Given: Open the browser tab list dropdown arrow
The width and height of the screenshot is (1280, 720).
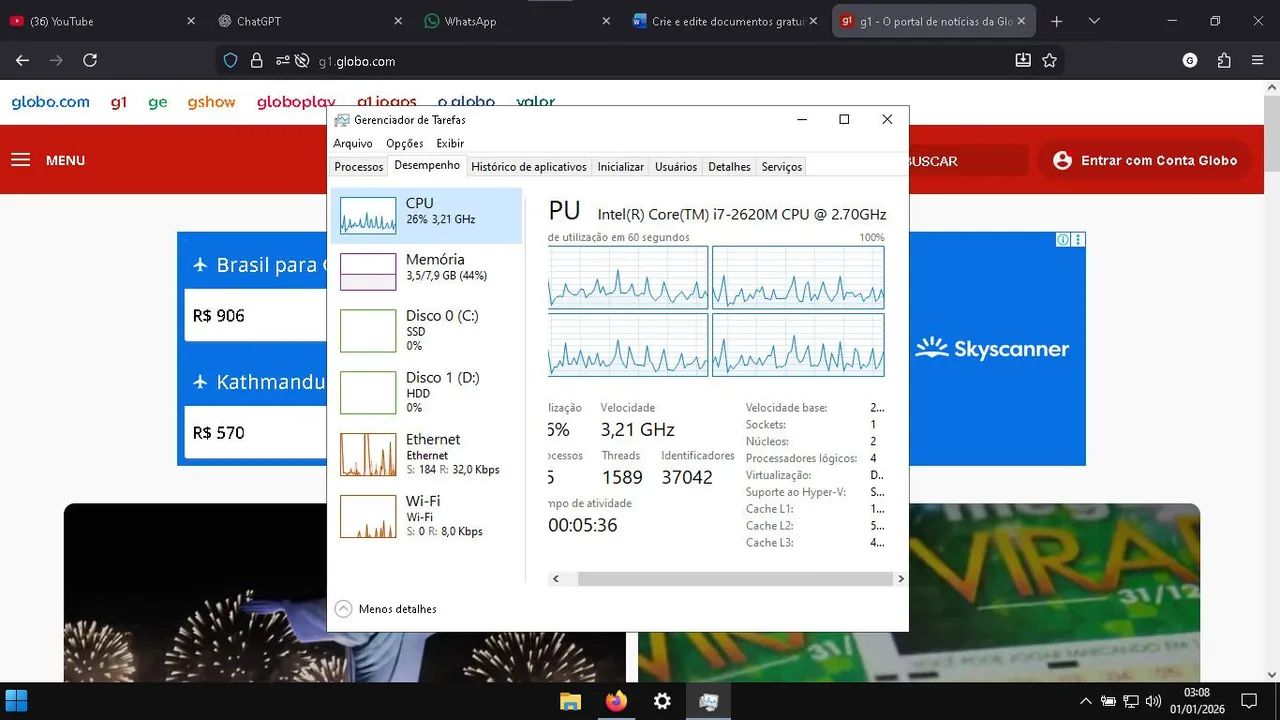Looking at the screenshot, I should click(x=1094, y=20).
